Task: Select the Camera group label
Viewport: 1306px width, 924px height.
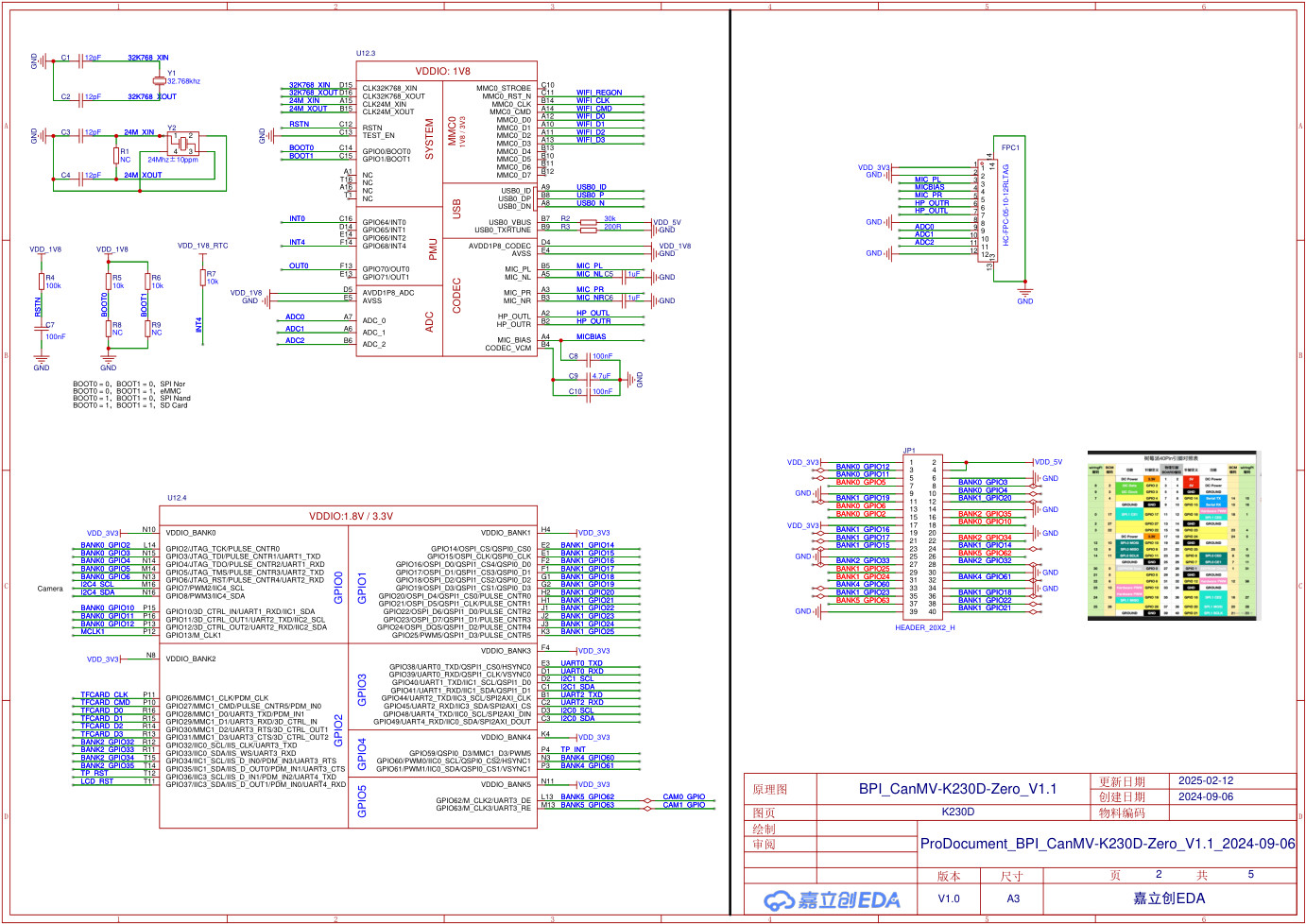Action: click(50, 589)
